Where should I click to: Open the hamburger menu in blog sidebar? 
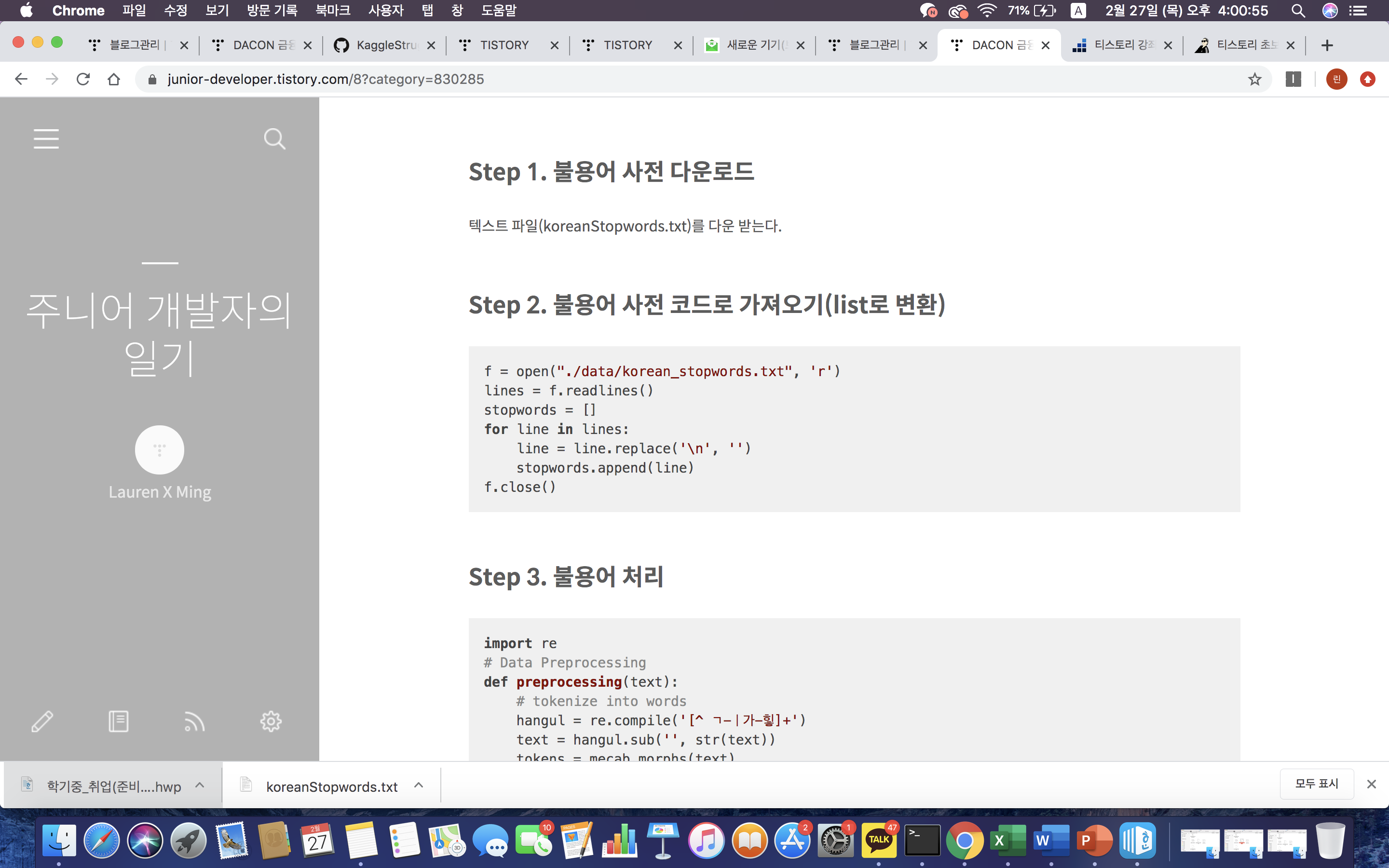(46, 139)
